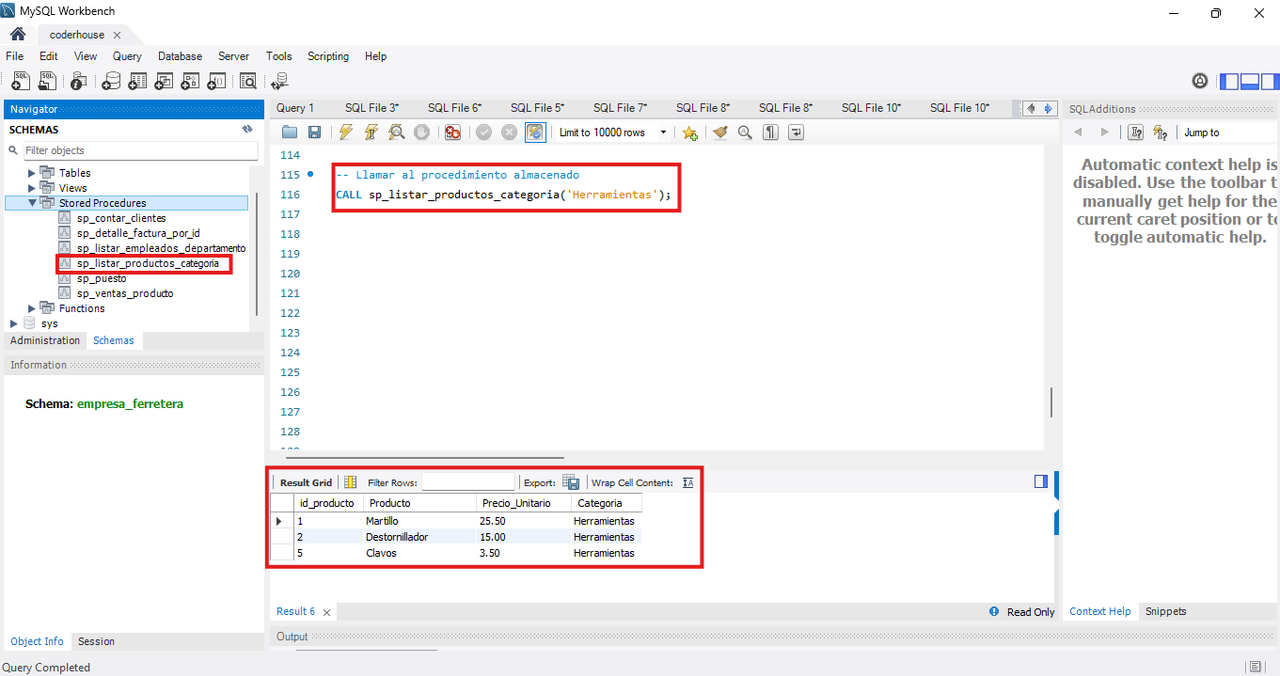Expand the Functions tree node
The height and width of the screenshot is (676, 1280).
click(32, 308)
